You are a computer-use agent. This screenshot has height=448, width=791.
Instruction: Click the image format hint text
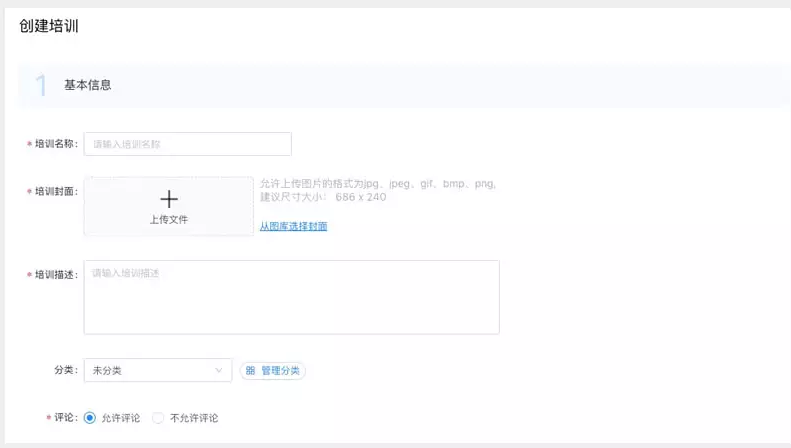(378, 184)
